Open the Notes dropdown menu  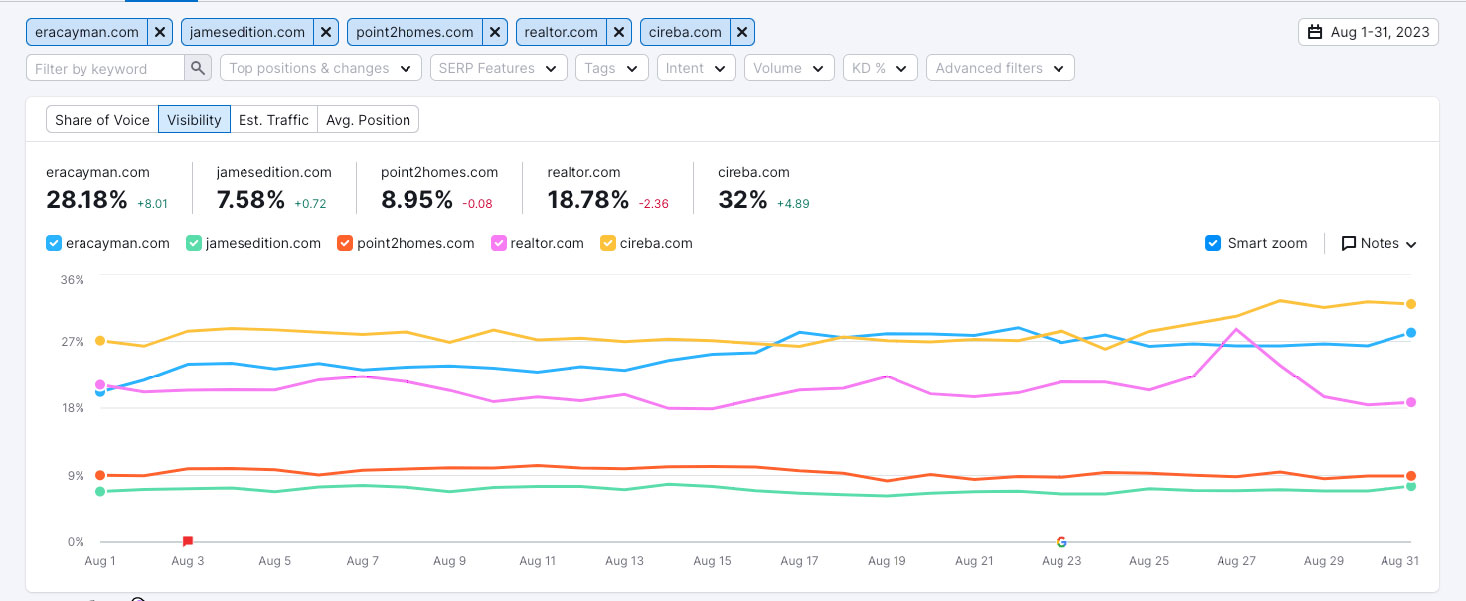(1379, 243)
